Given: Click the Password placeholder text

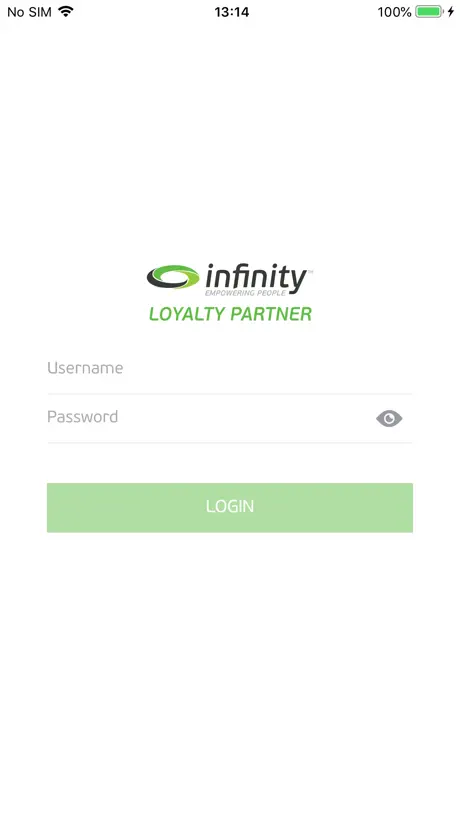Looking at the screenshot, I should click(82, 417).
